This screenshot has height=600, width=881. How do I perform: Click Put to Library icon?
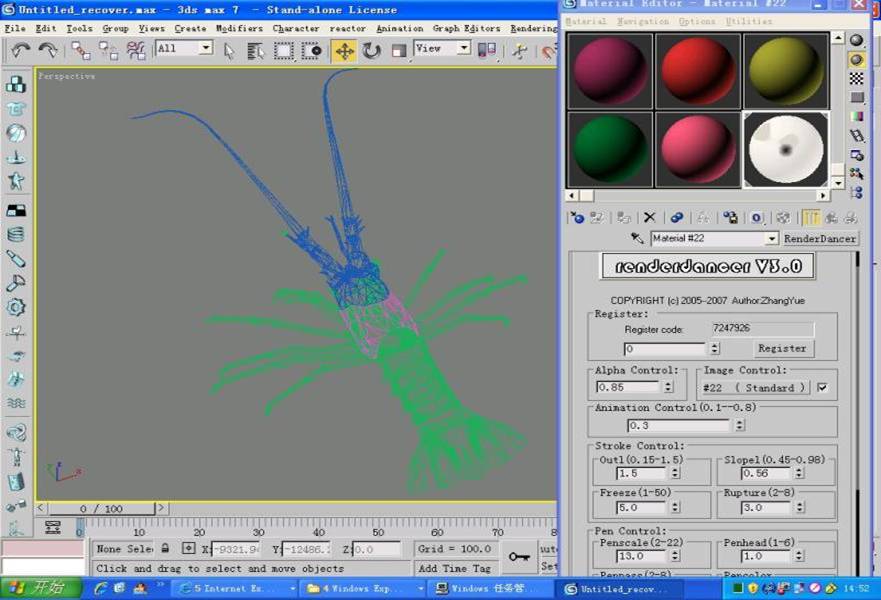[730, 217]
